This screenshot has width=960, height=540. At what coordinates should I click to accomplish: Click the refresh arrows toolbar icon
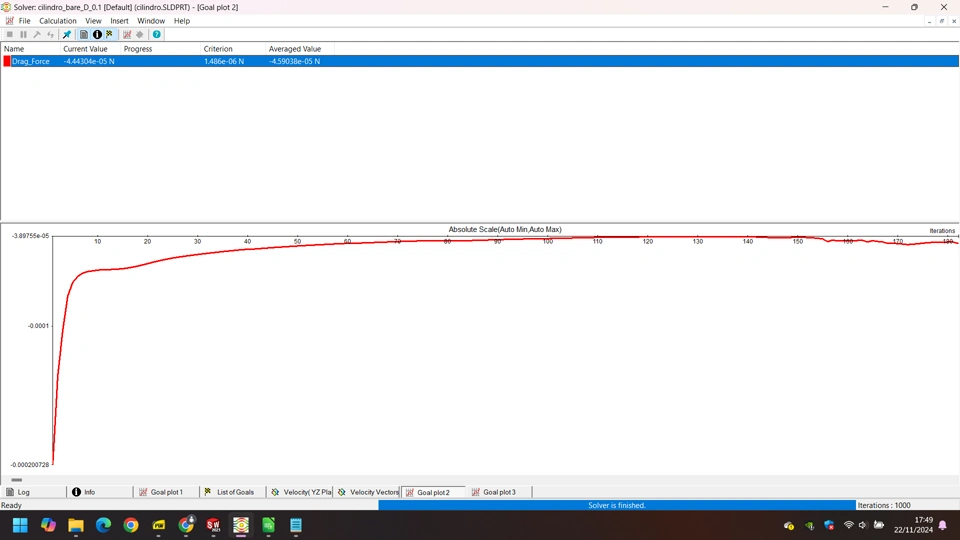click(x=50, y=34)
